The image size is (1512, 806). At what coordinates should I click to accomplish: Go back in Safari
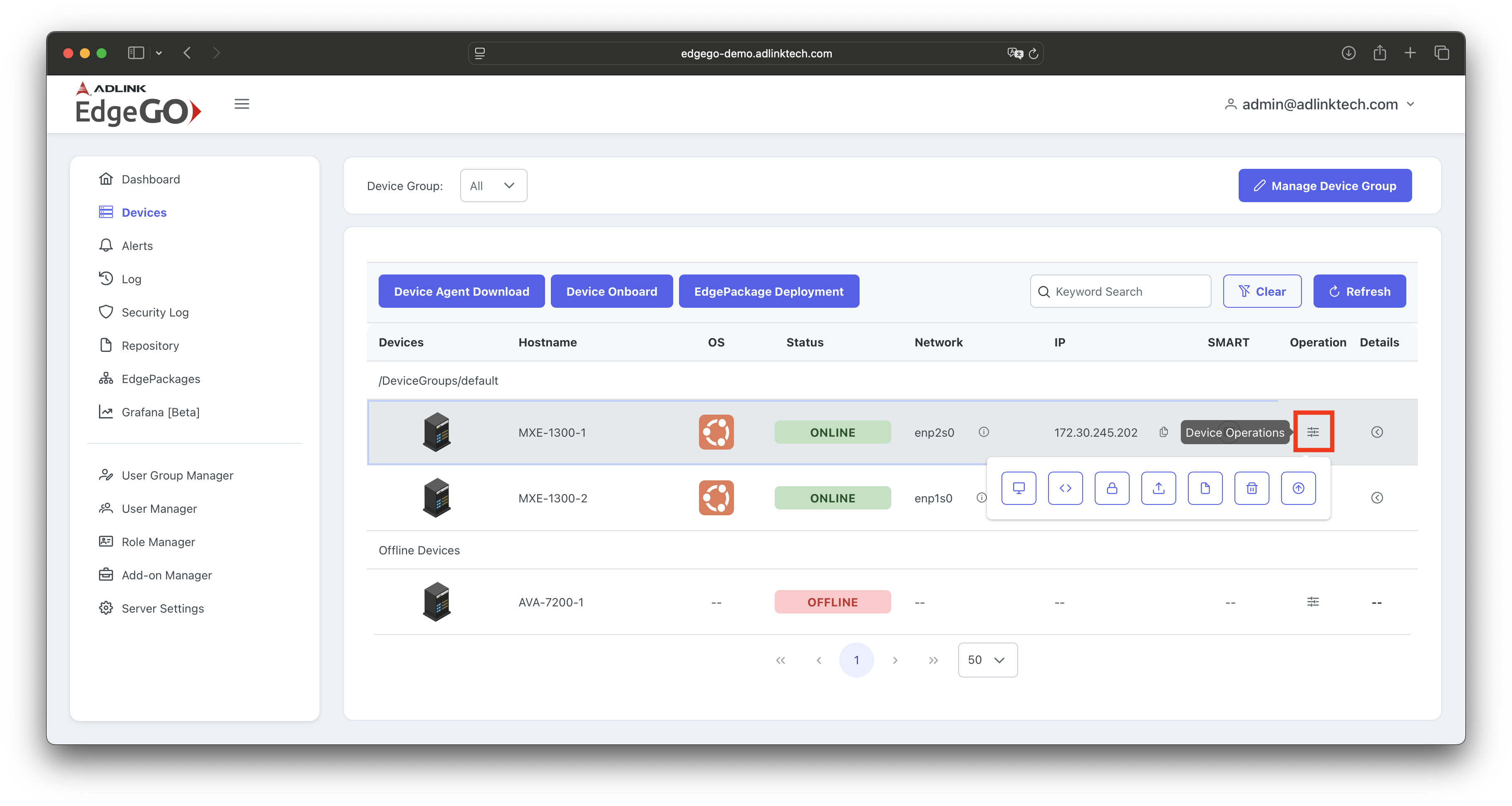[187, 53]
